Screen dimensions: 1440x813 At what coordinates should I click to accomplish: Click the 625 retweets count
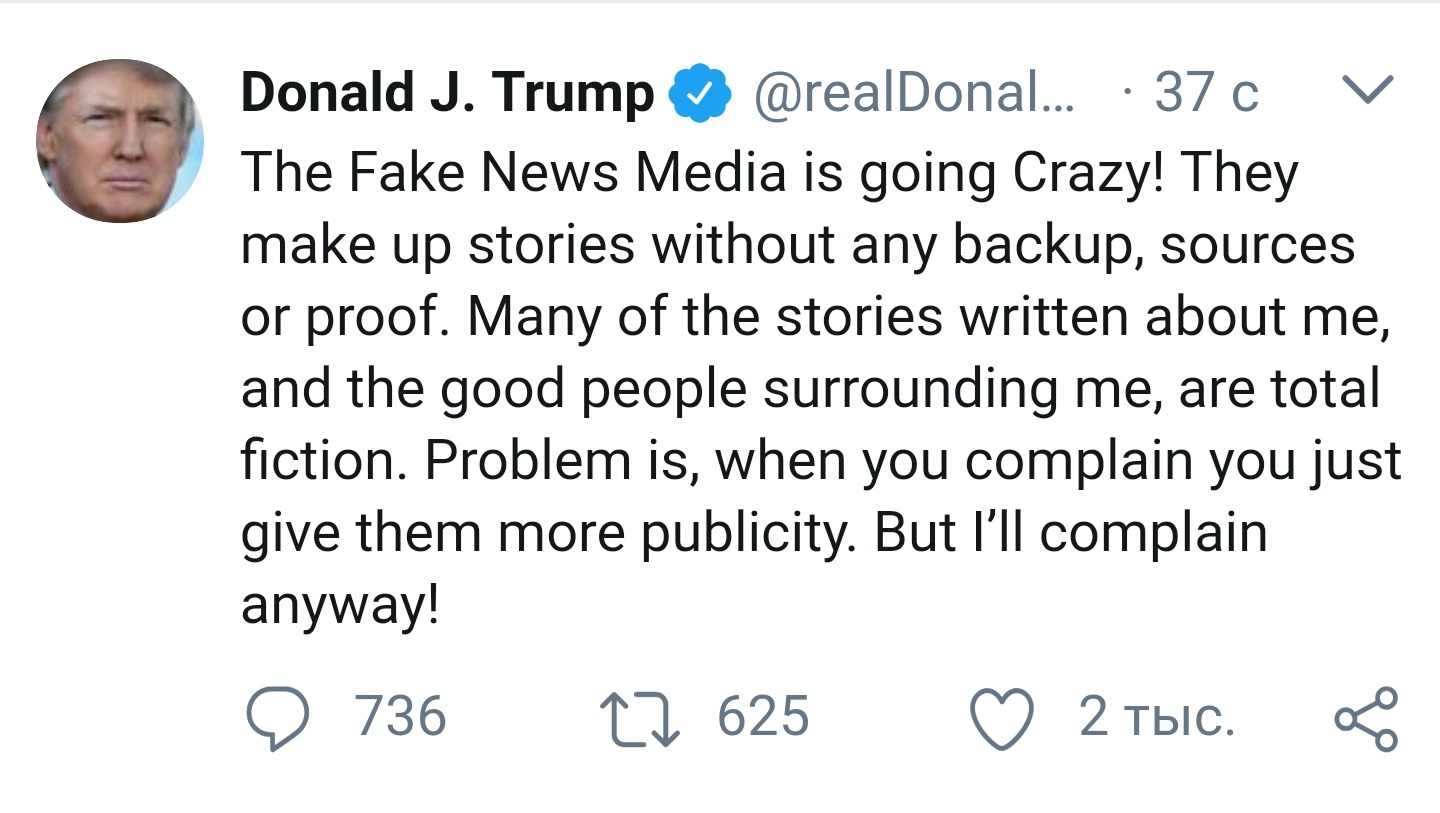(x=763, y=717)
